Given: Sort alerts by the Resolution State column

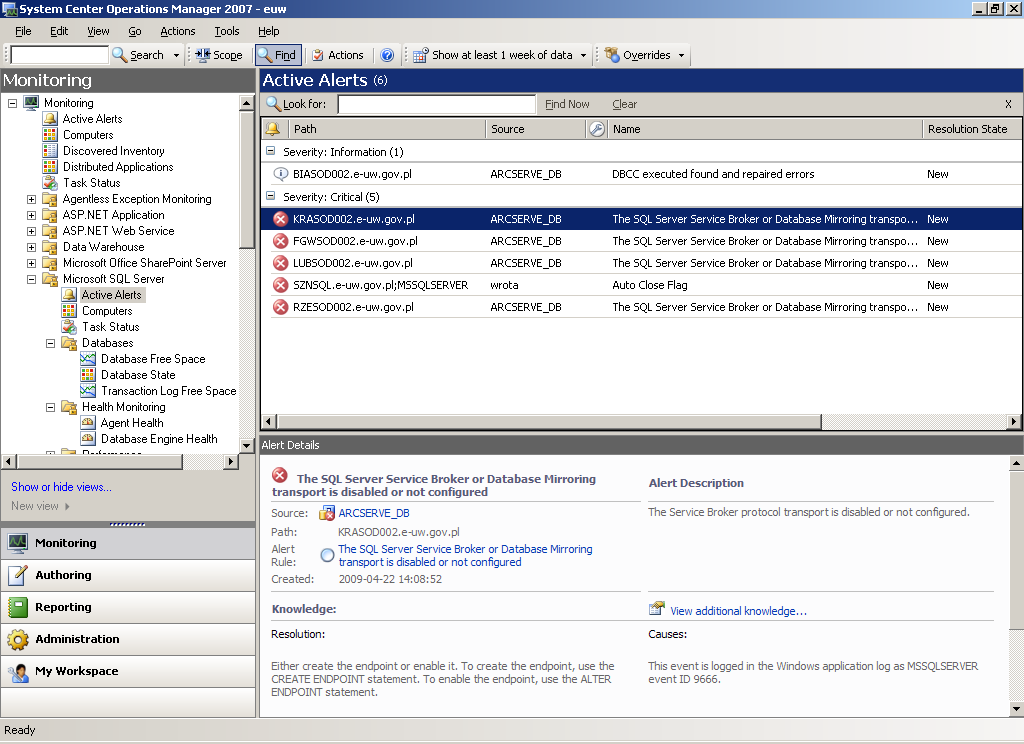Looking at the screenshot, I should (x=971, y=129).
